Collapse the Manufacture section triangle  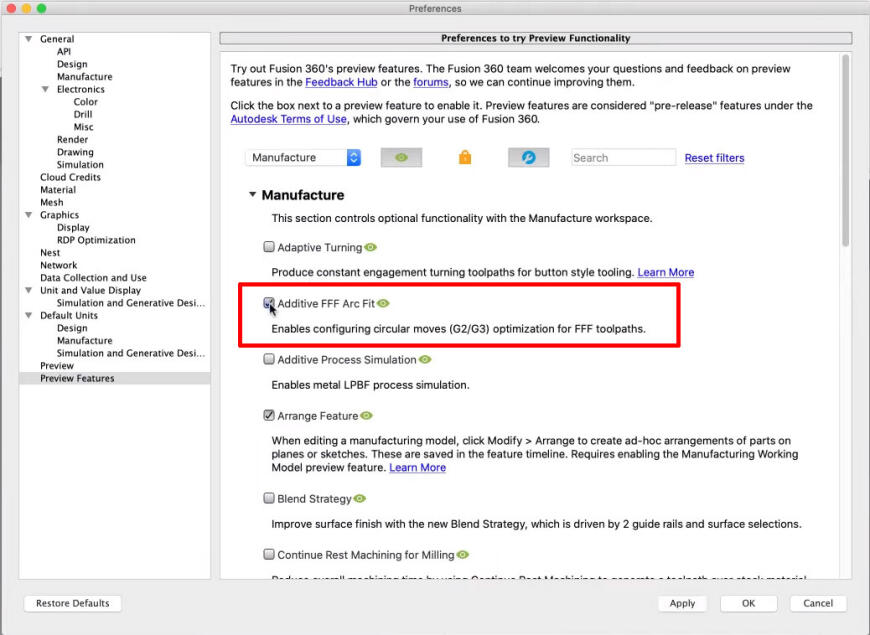point(252,194)
